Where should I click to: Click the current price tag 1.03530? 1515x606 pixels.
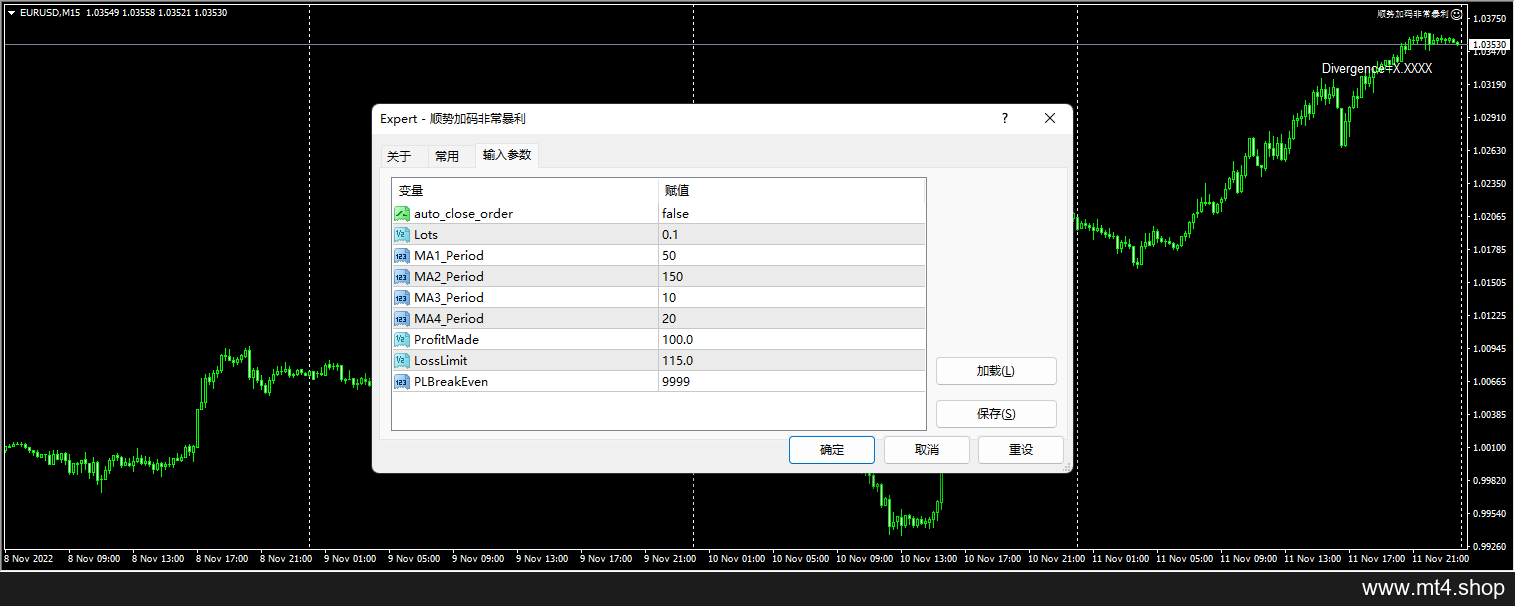pos(1489,44)
